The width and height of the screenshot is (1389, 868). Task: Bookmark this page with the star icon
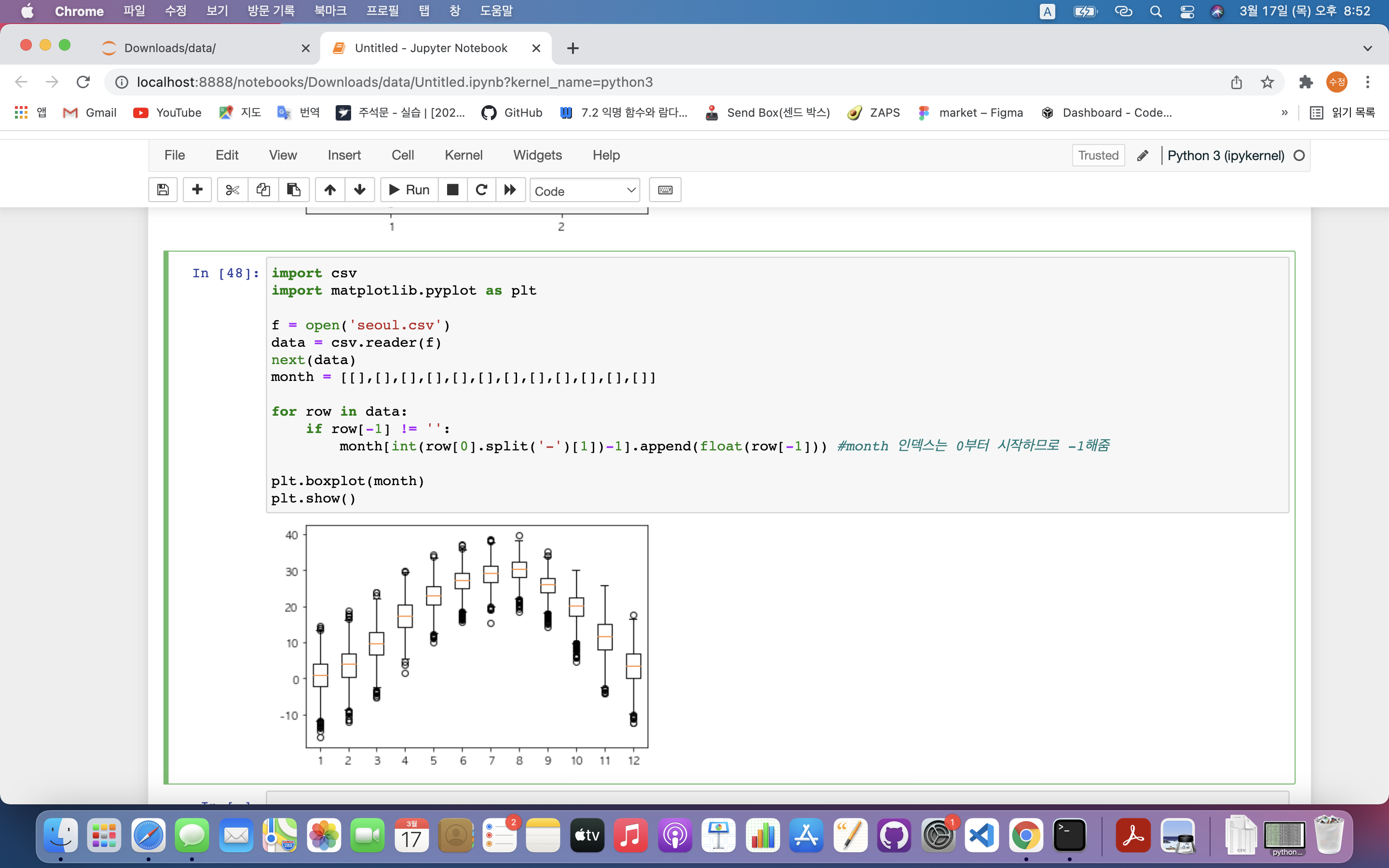1267,82
